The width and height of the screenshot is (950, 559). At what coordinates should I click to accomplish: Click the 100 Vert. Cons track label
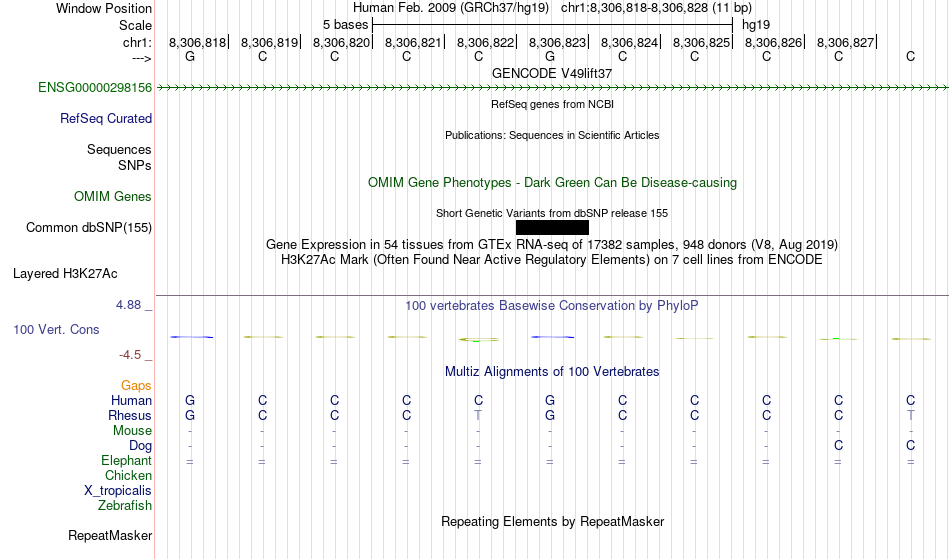[56, 329]
